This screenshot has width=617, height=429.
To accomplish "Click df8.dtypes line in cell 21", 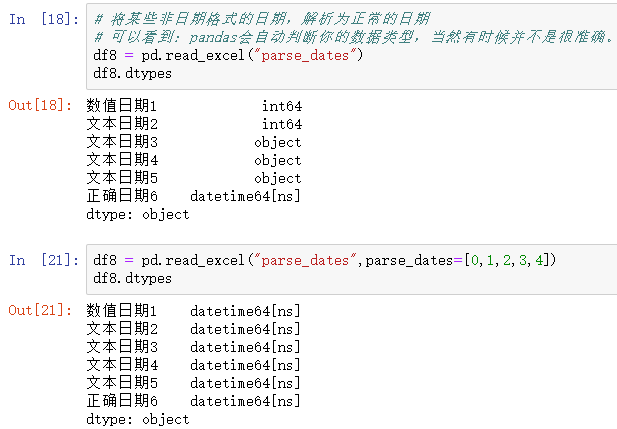I will (133, 279).
